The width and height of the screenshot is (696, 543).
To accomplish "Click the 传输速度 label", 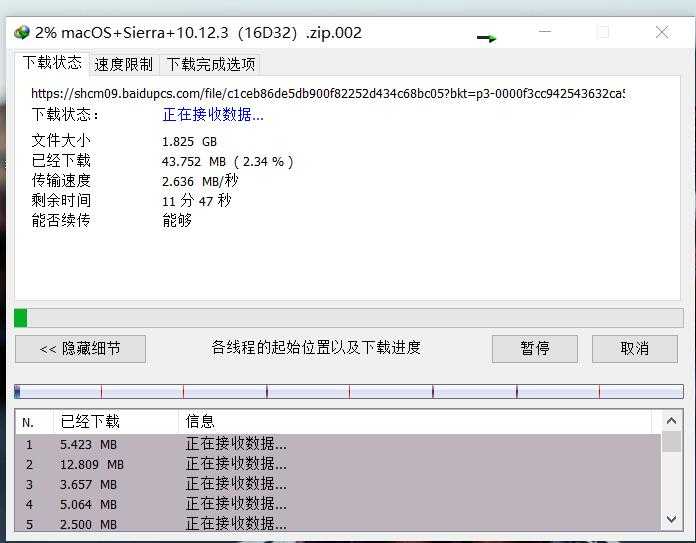I will tap(61, 181).
